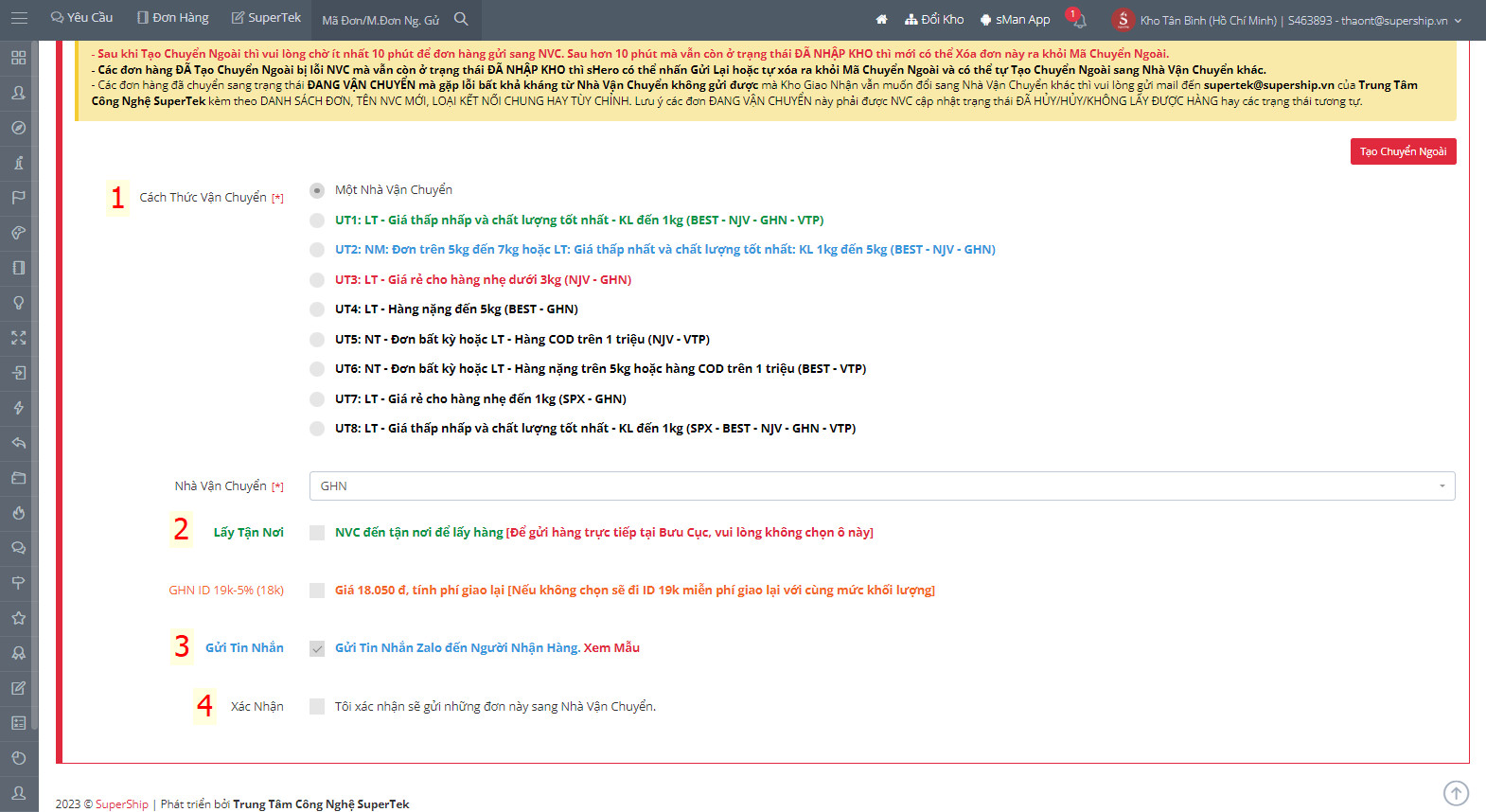
Task: Click the pie chart sidebar icon
Action: (x=18, y=758)
